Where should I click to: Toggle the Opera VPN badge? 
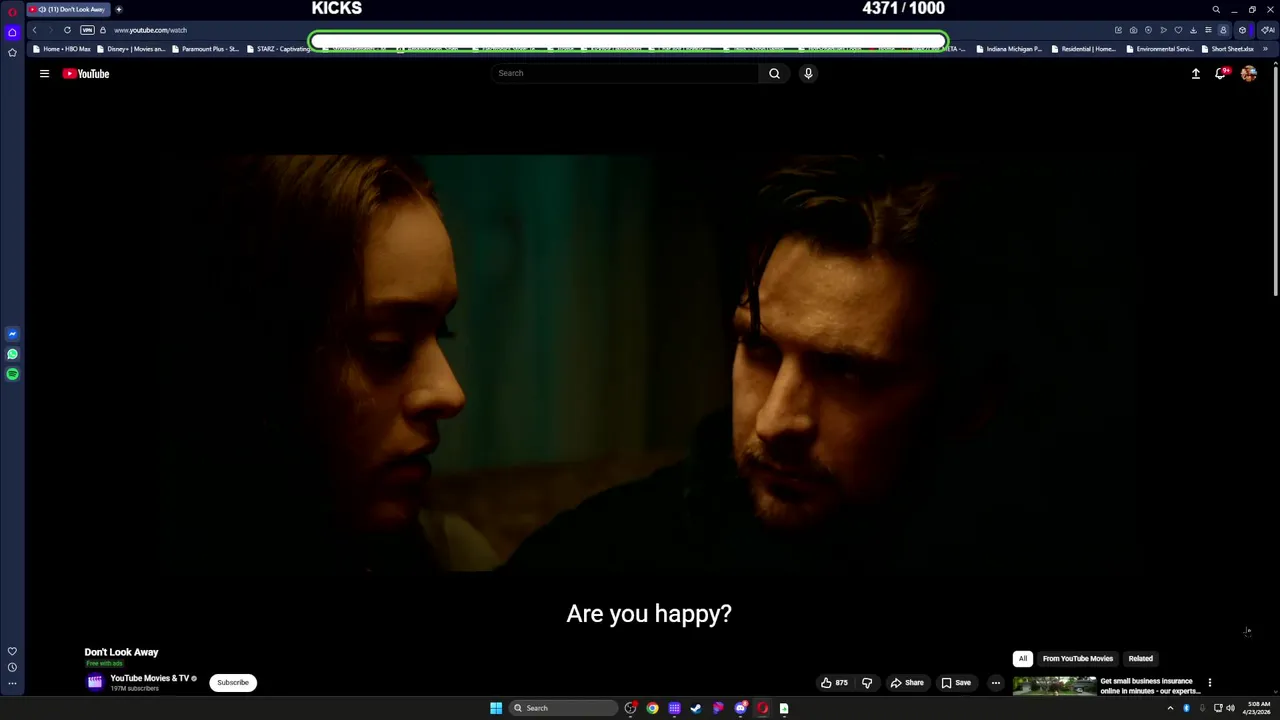(87, 30)
